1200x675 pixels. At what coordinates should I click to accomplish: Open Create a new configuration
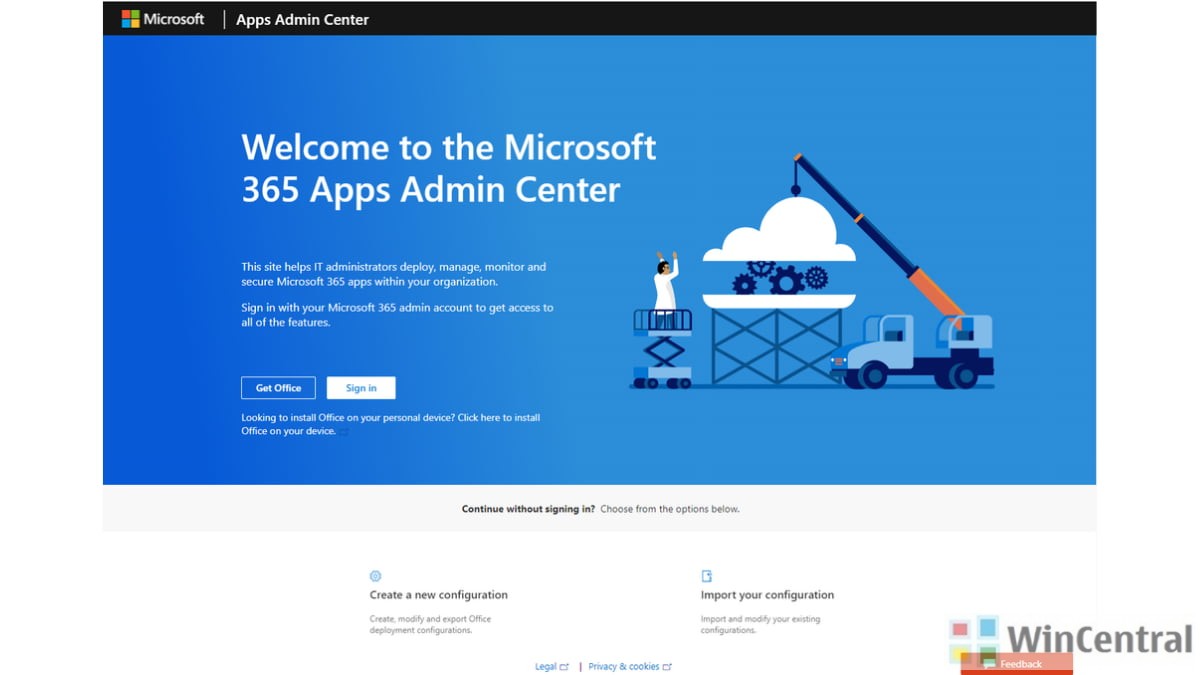(439, 595)
